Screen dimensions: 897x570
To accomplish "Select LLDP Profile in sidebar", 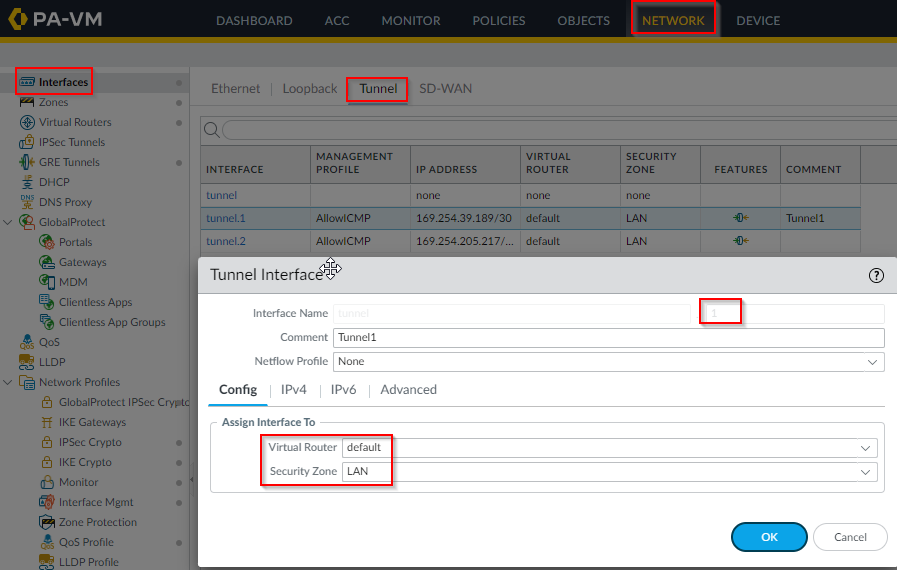I will [x=89, y=563].
